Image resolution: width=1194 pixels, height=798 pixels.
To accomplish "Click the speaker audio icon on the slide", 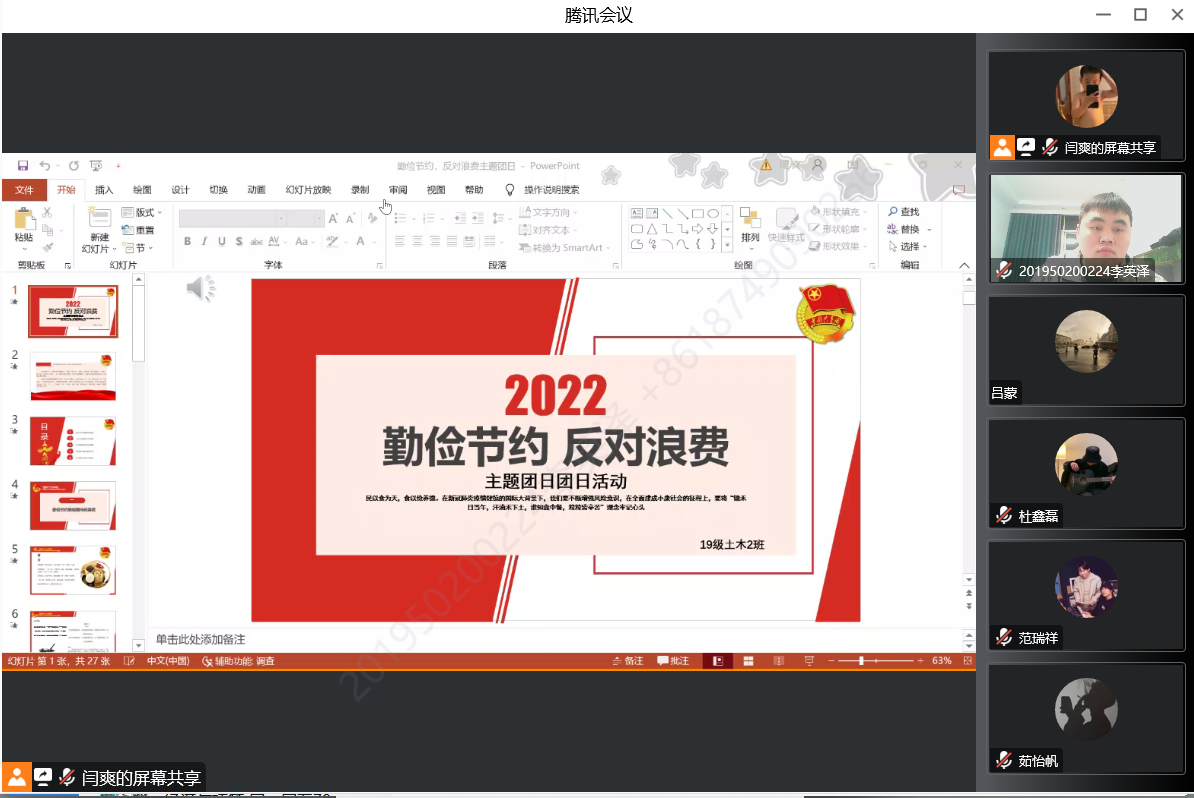I will click(200, 289).
